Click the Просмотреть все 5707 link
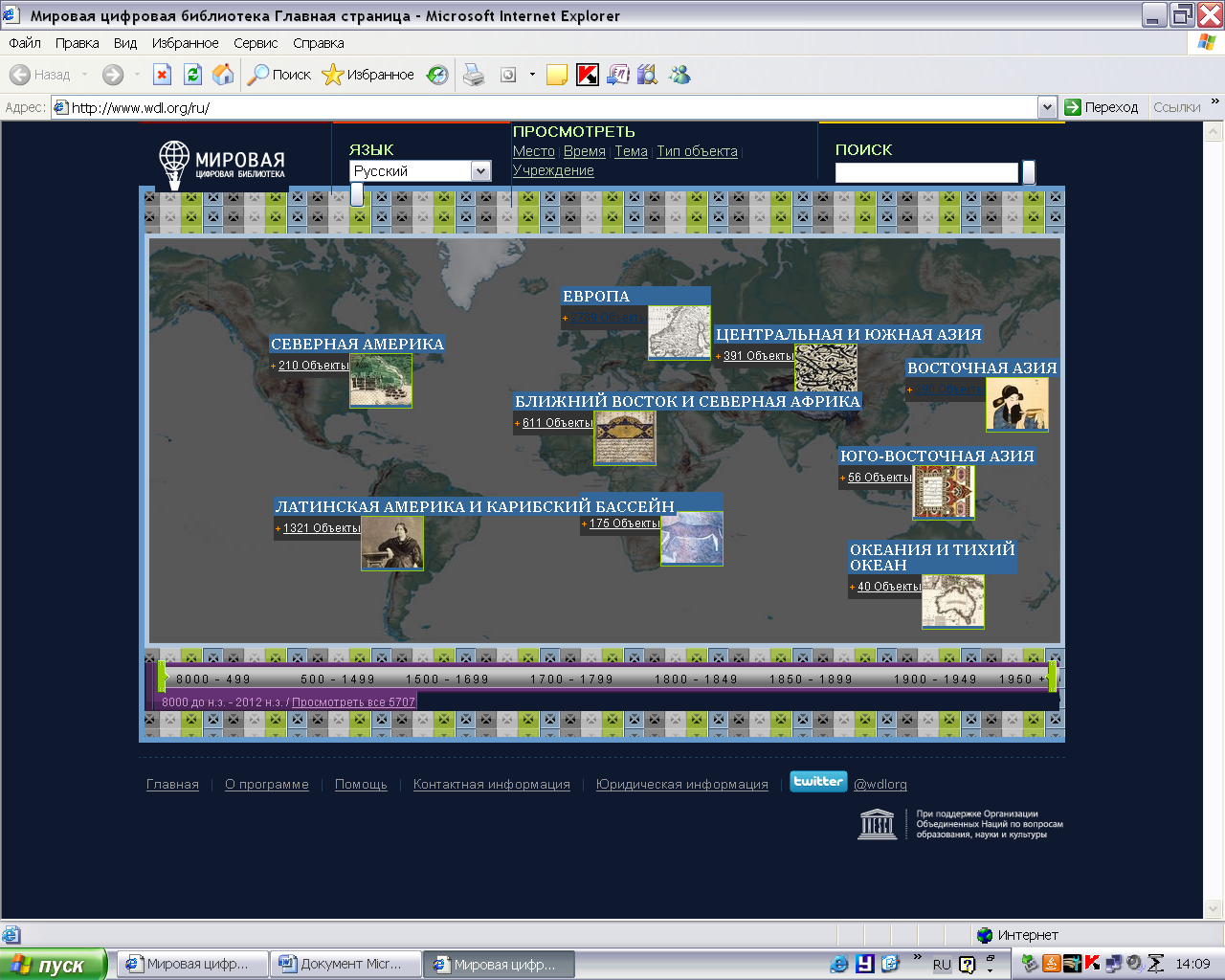 [353, 702]
